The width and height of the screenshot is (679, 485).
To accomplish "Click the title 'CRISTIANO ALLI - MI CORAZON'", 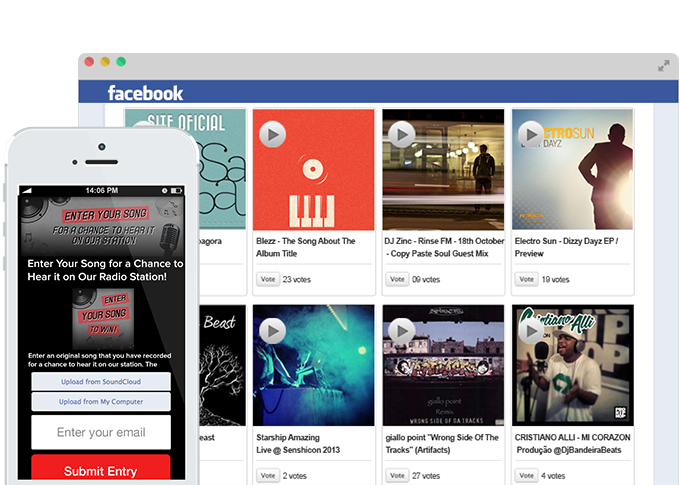I will tap(572, 437).
